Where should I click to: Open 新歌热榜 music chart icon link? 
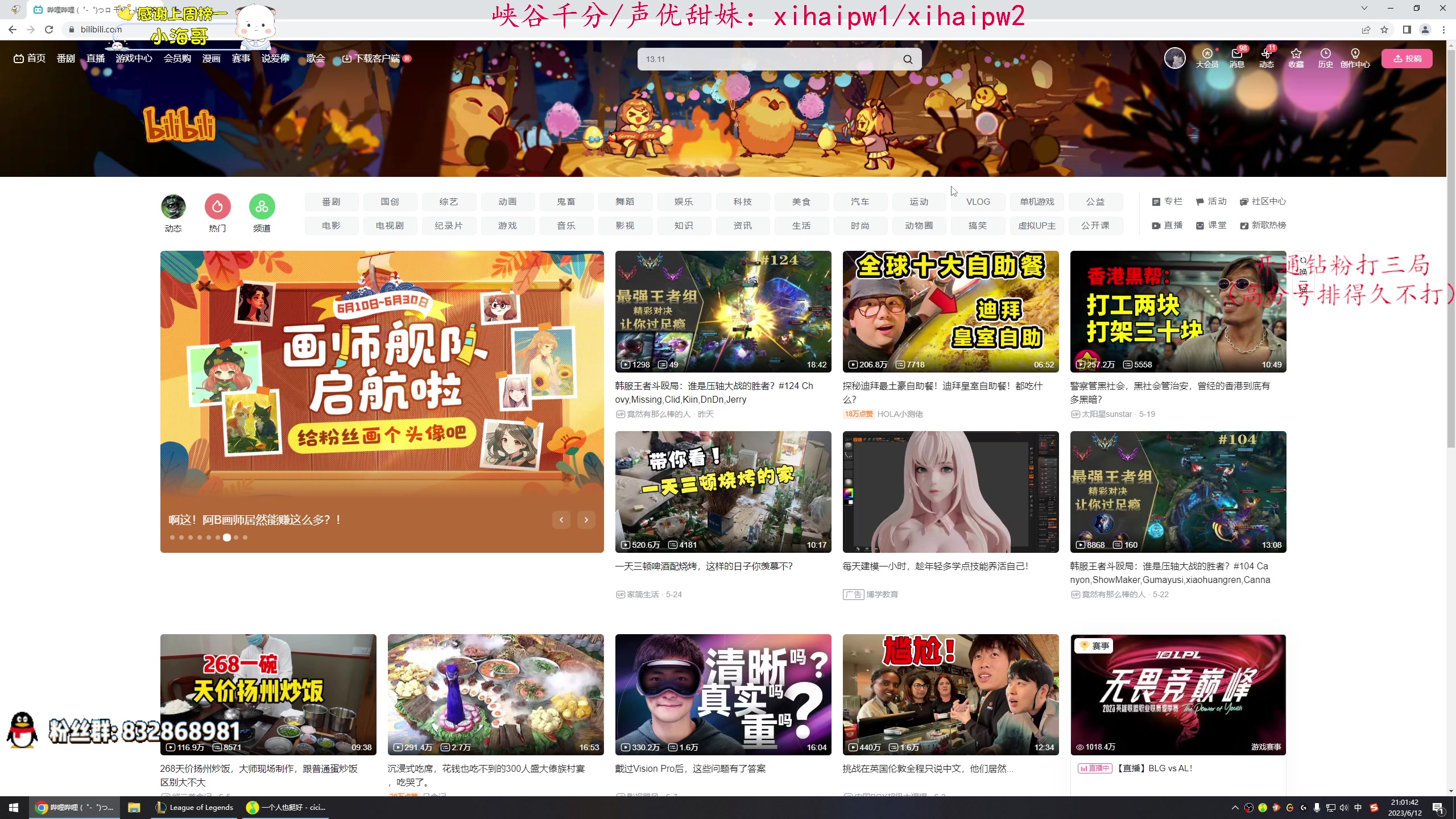[1263, 225]
